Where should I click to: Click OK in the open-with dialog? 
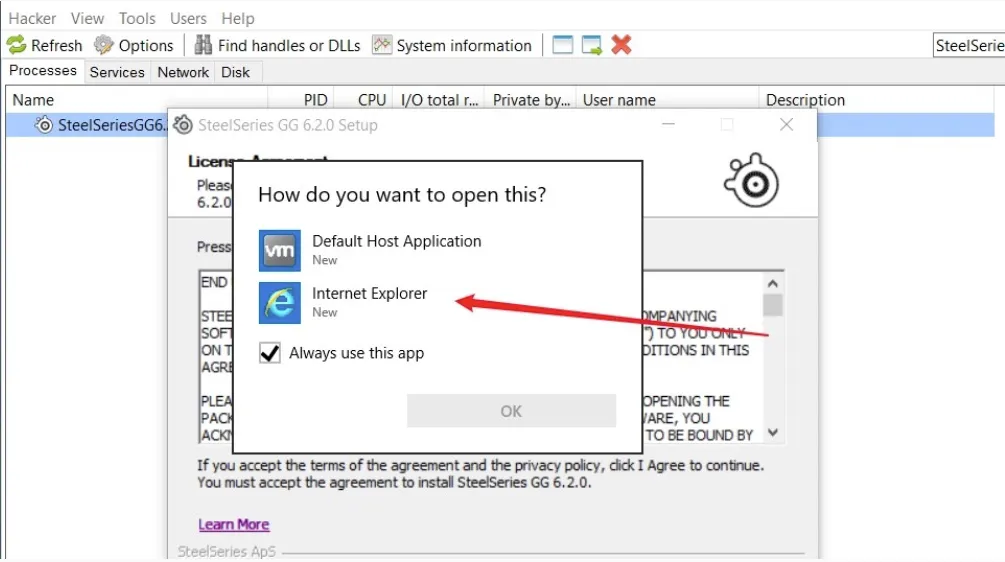(x=511, y=411)
